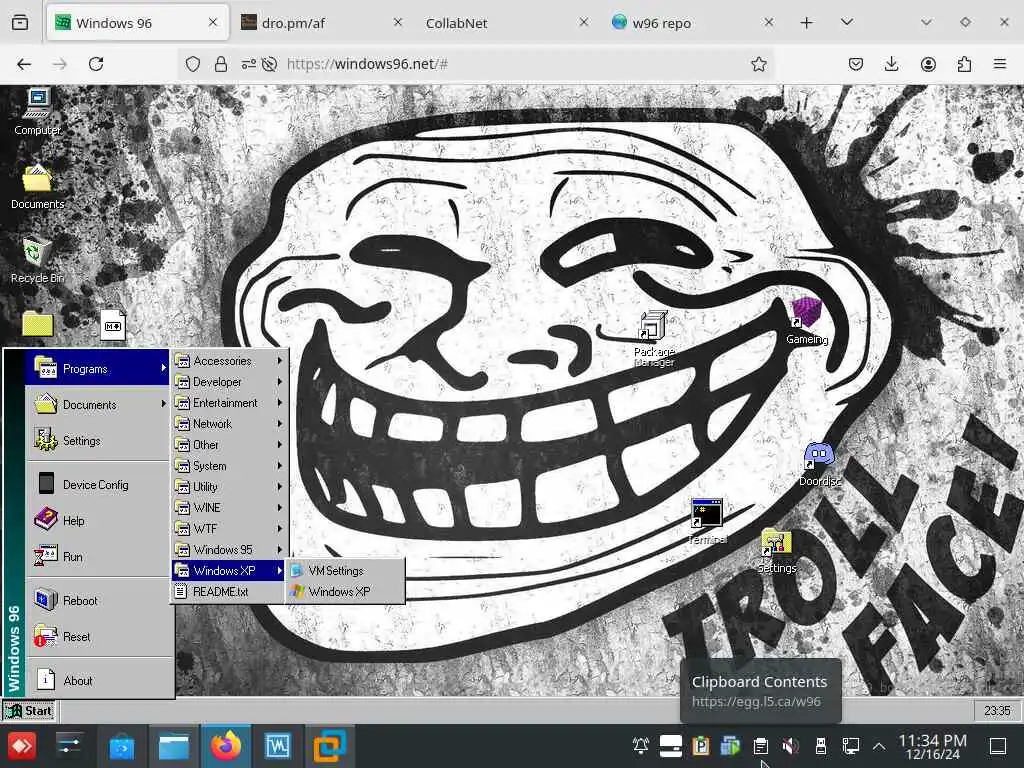Image resolution: width=1024 pixels, height=768 pixels.
Task: Reload the current page
Action: coord(96,64)
